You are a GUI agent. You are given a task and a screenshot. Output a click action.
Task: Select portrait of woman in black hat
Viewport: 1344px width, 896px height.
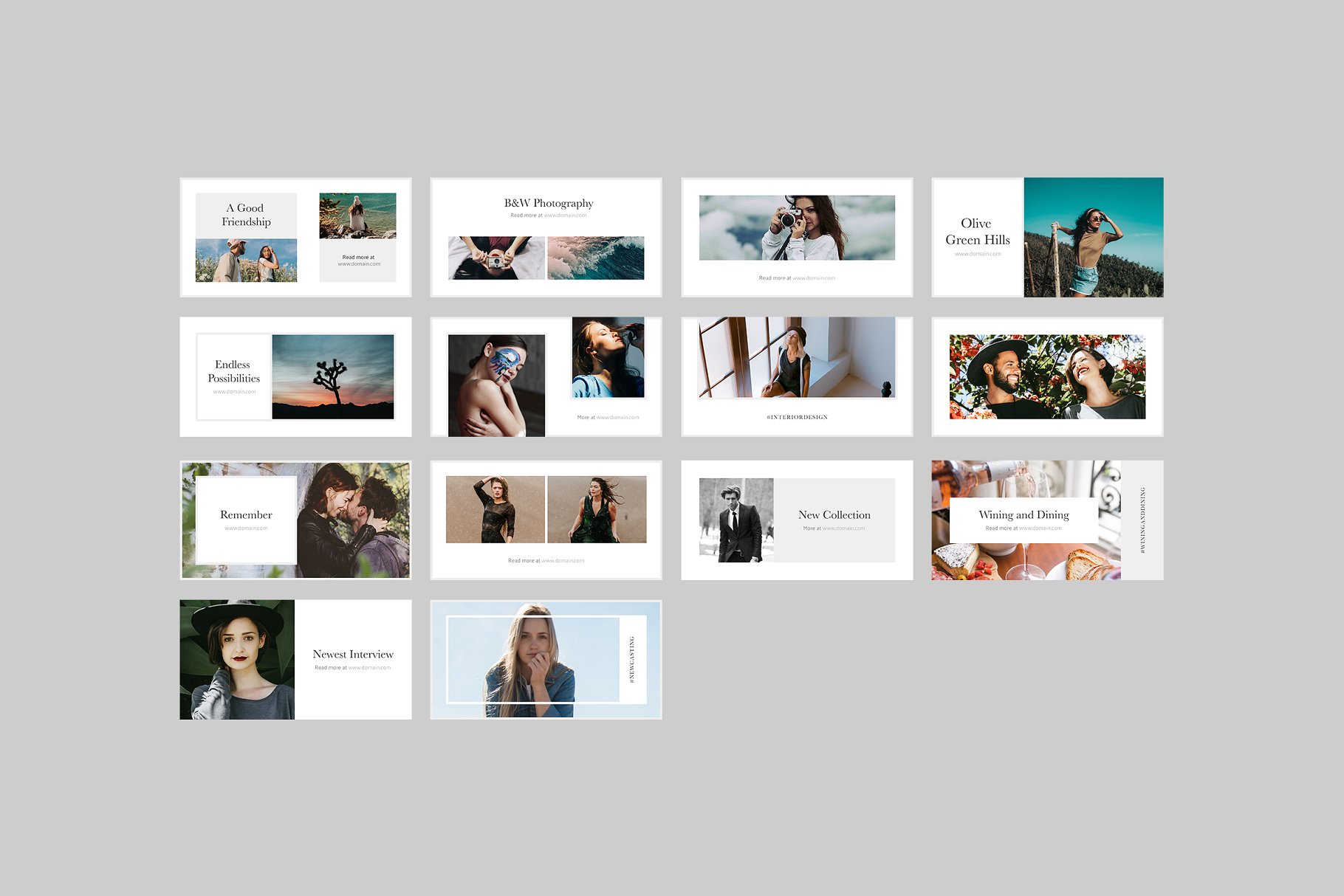pos(237,659)
